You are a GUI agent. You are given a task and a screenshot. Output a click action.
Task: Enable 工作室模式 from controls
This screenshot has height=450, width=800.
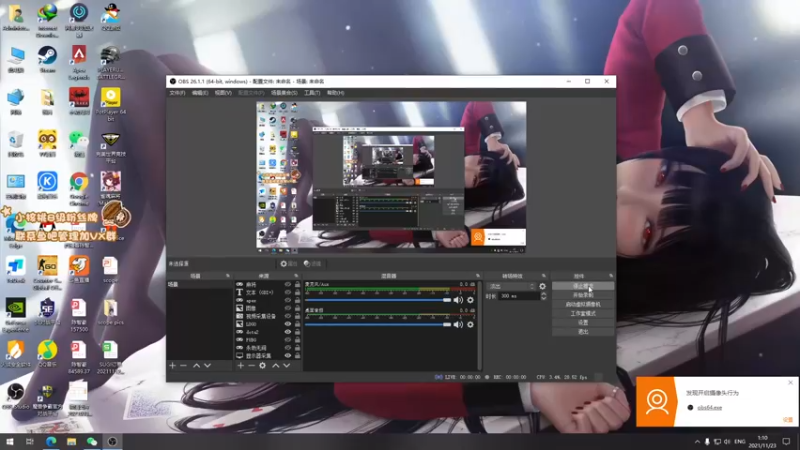pos(583,313)
